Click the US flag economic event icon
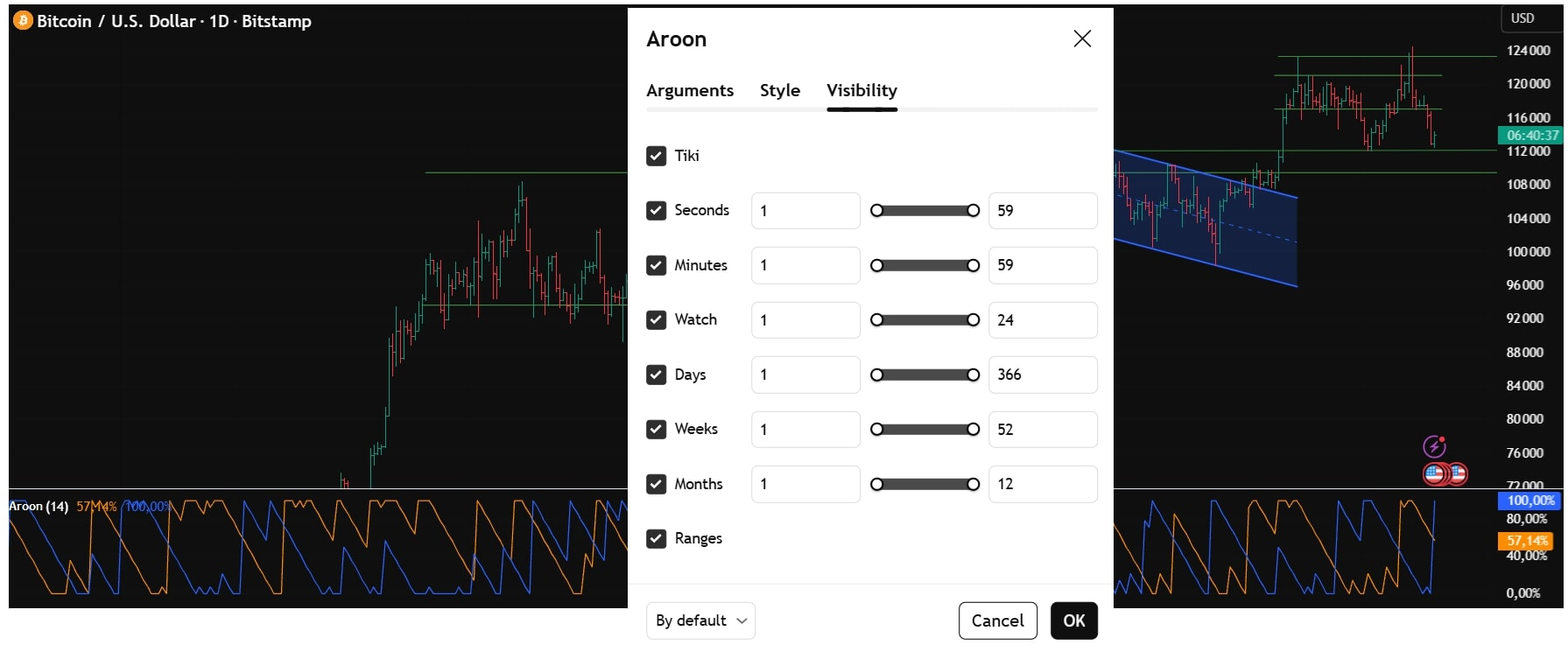This screenshot has height=659, width=1568. click(1436, 474)
